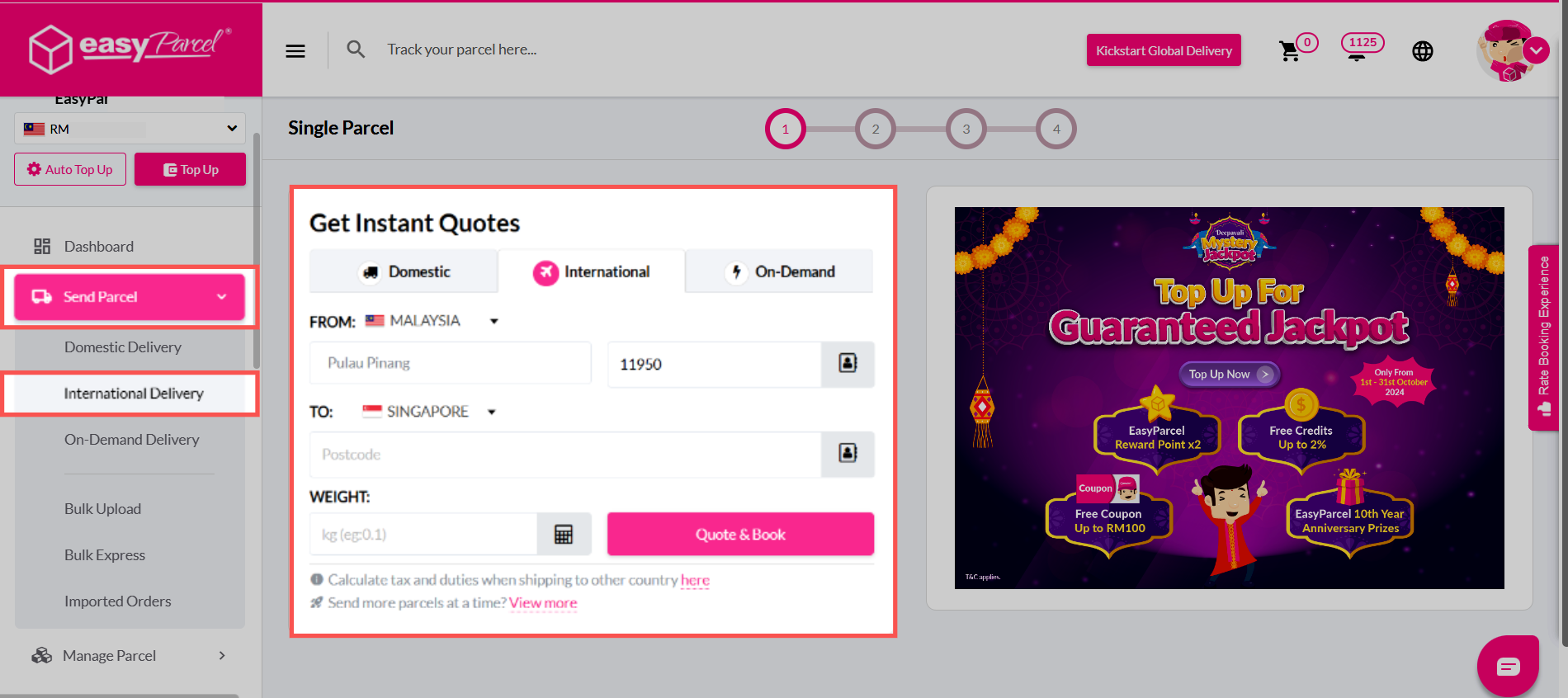Viewport: 1568px width, 698px height.
Task: Click the search magnifier icon
Action: point(356,50)
